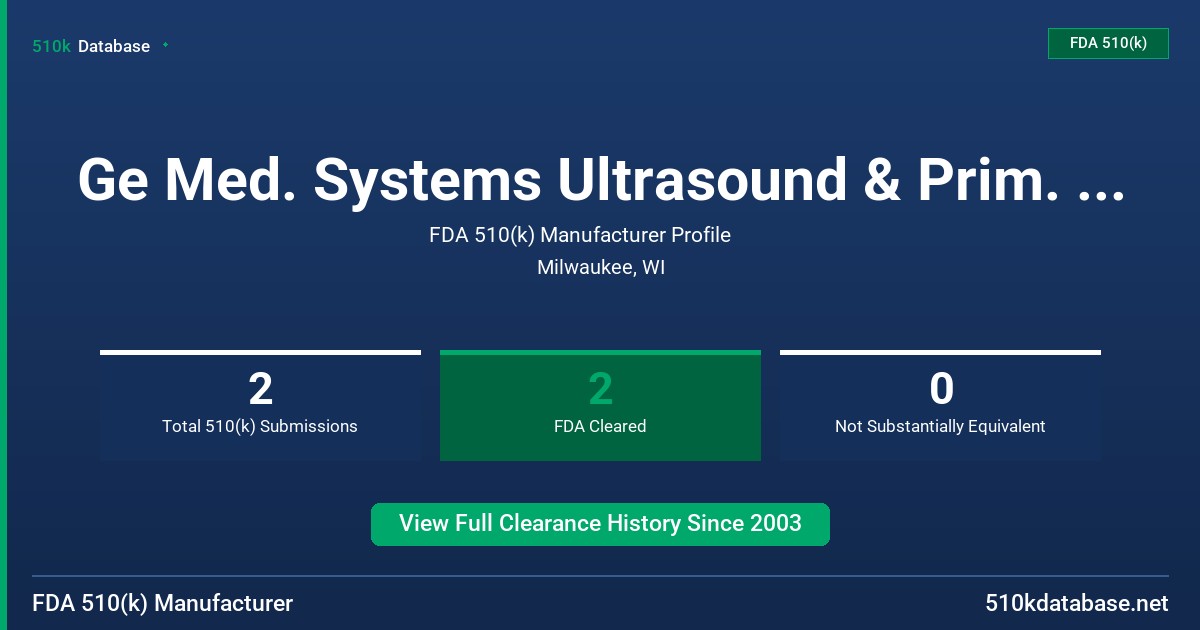Visit 510kdatabase.net footer link
Screen dimensions: 1200x630
point(1076,603)
